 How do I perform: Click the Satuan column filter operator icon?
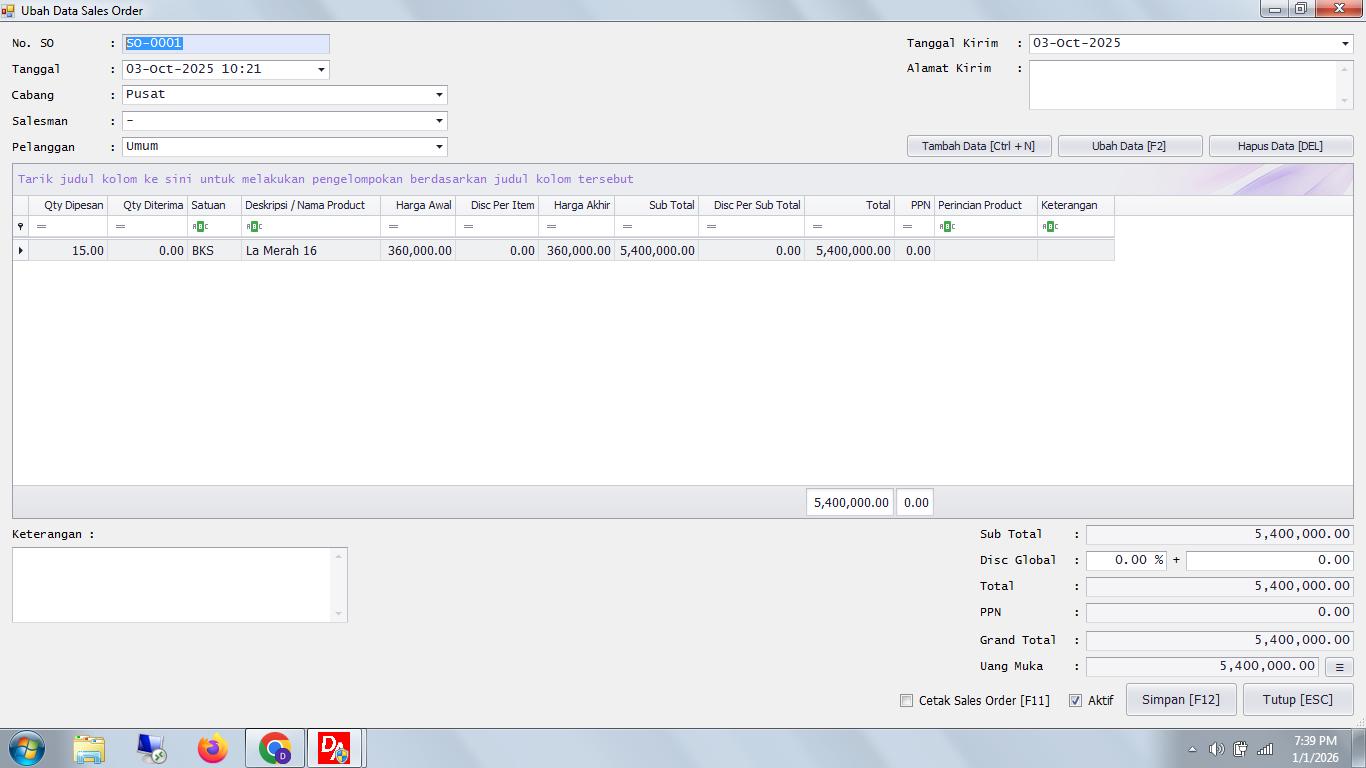tap(200, 227)
